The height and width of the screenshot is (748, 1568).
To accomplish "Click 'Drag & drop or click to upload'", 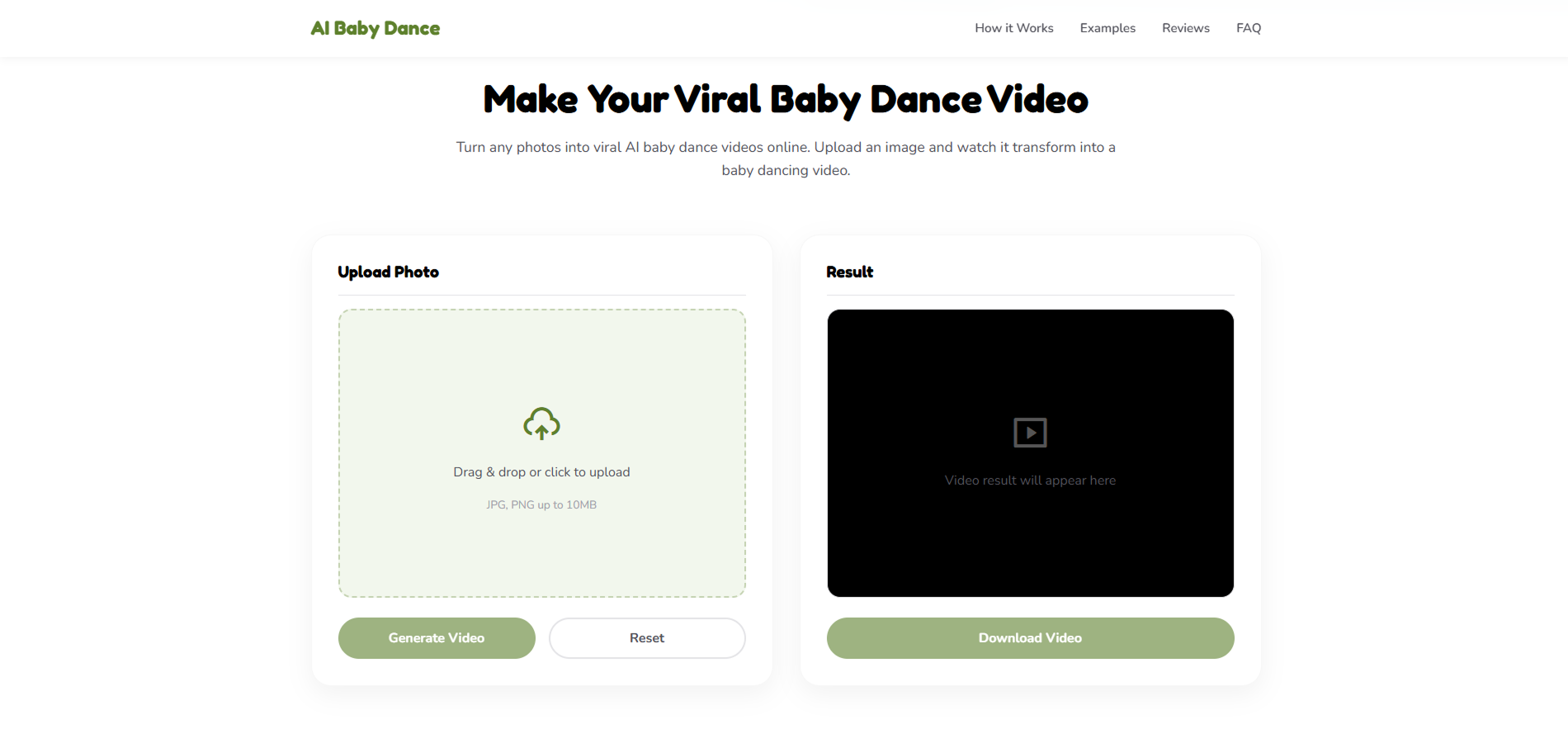I will tap(541, 471).
